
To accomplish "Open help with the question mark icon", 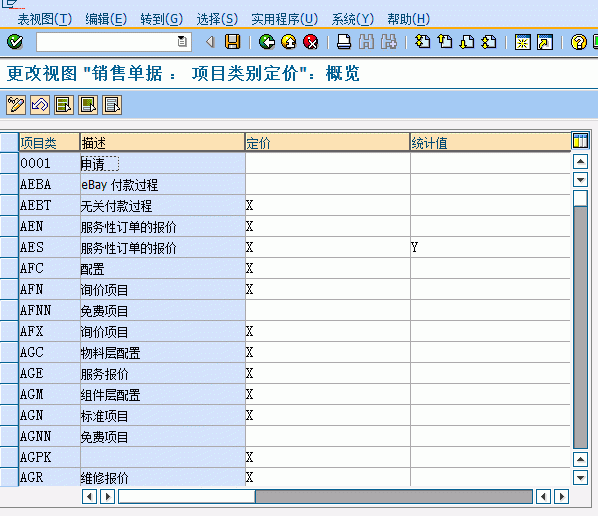I will point(579,42).
